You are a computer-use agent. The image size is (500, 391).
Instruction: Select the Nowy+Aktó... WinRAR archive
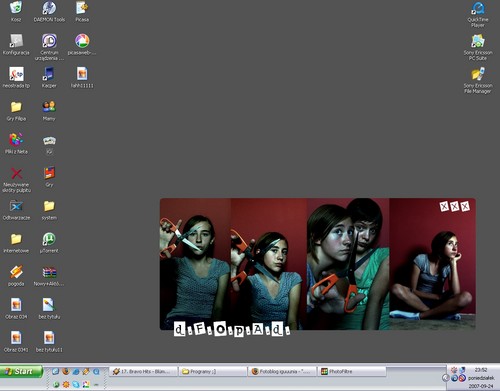[x=49, y=276]
